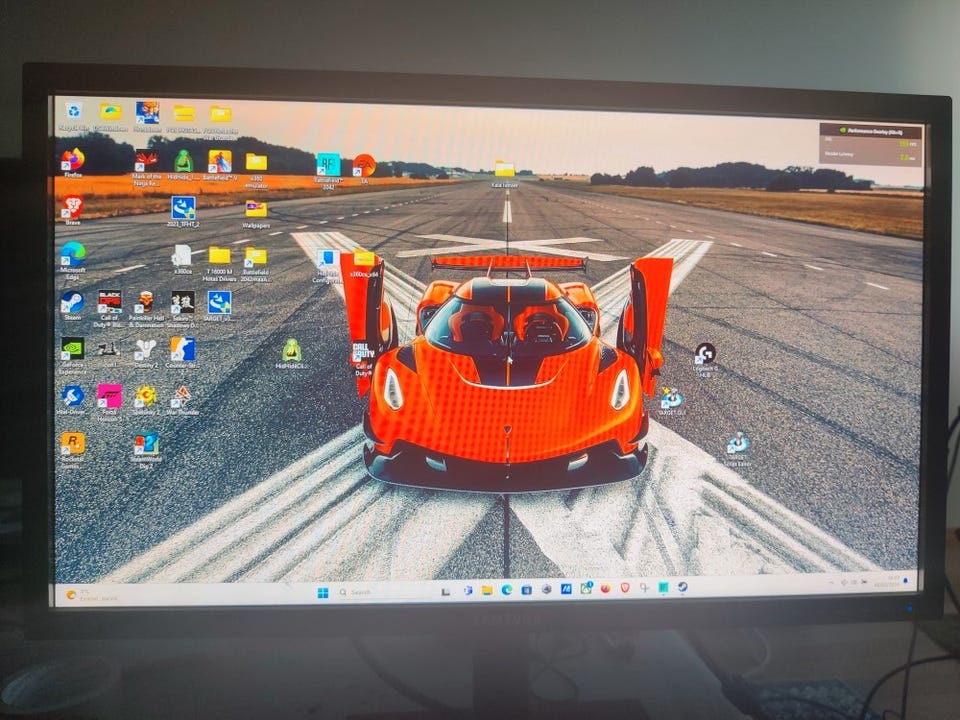Open Firefox from the taskbar
960x720 pixels.
(x=606, y=588)
